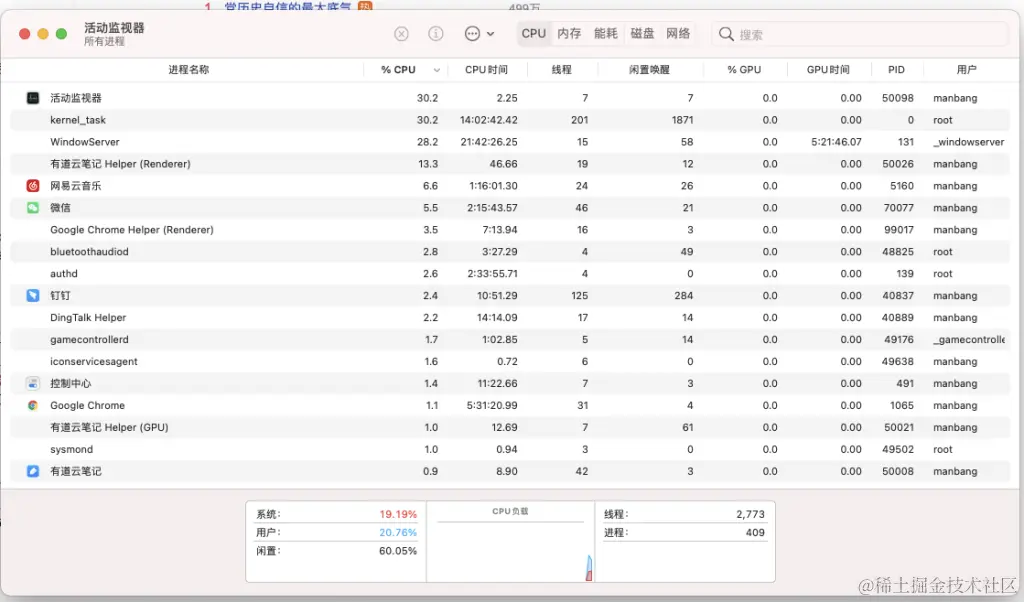Image resolution: width=1024 pixels, height=602 pixels.
Task: Expand the chevron next to ellipsis button
Action: (490, 34)
